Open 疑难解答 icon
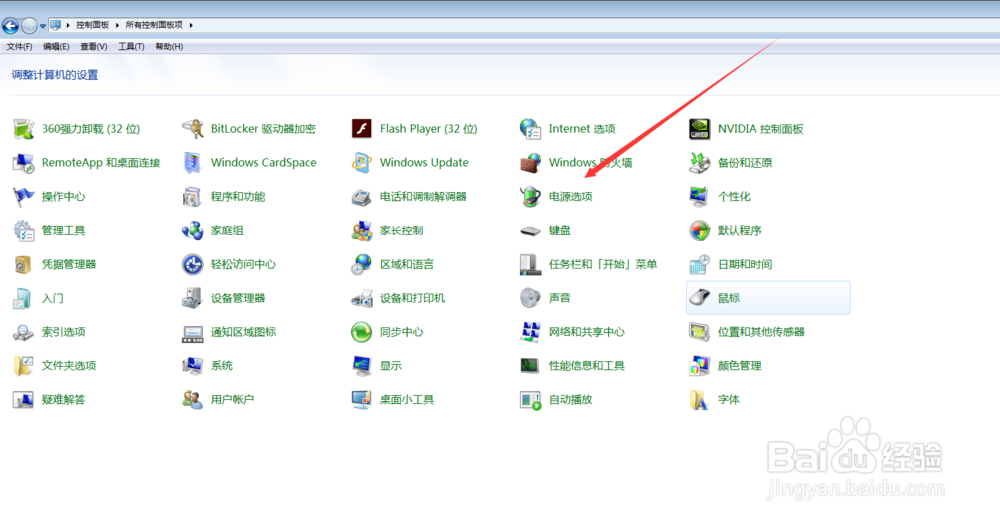 (24, 399)
